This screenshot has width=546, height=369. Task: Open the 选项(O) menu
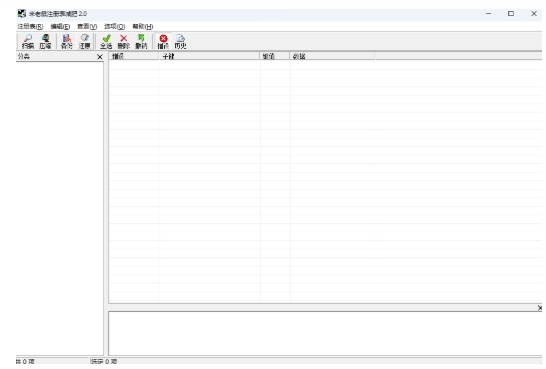pos(115,26)
